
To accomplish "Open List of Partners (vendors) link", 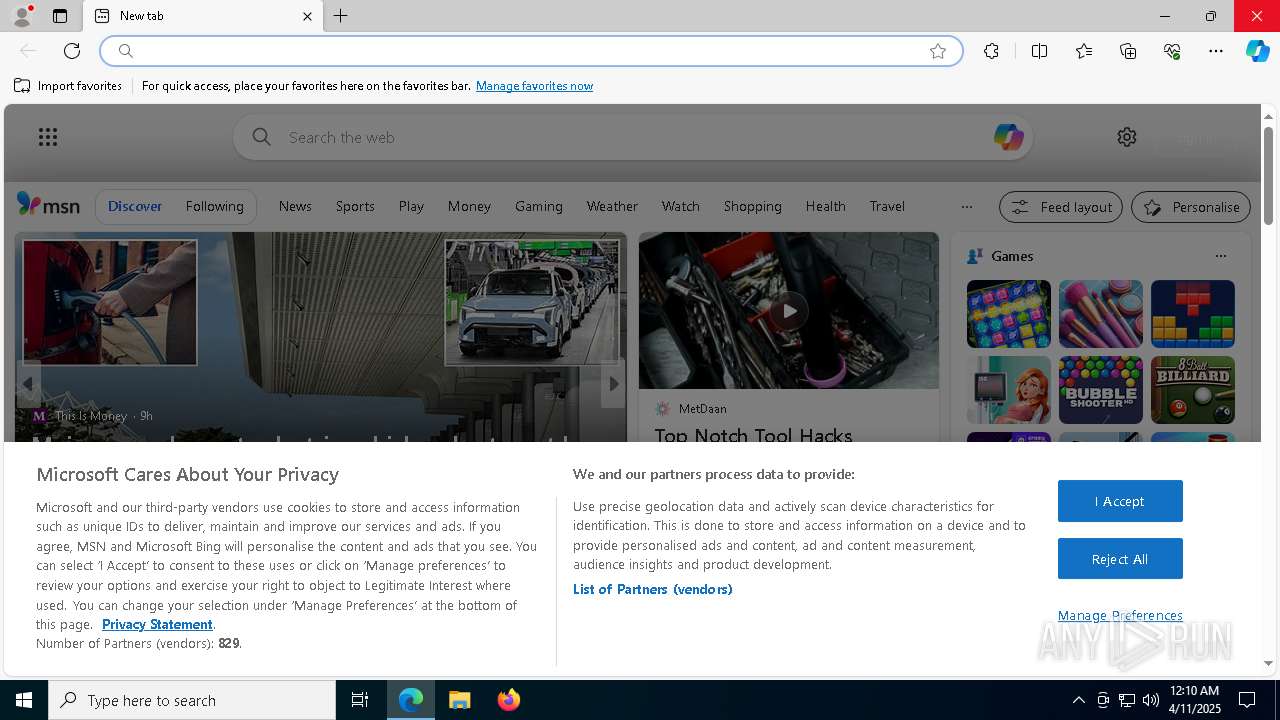I will click(x=653, y=589).
